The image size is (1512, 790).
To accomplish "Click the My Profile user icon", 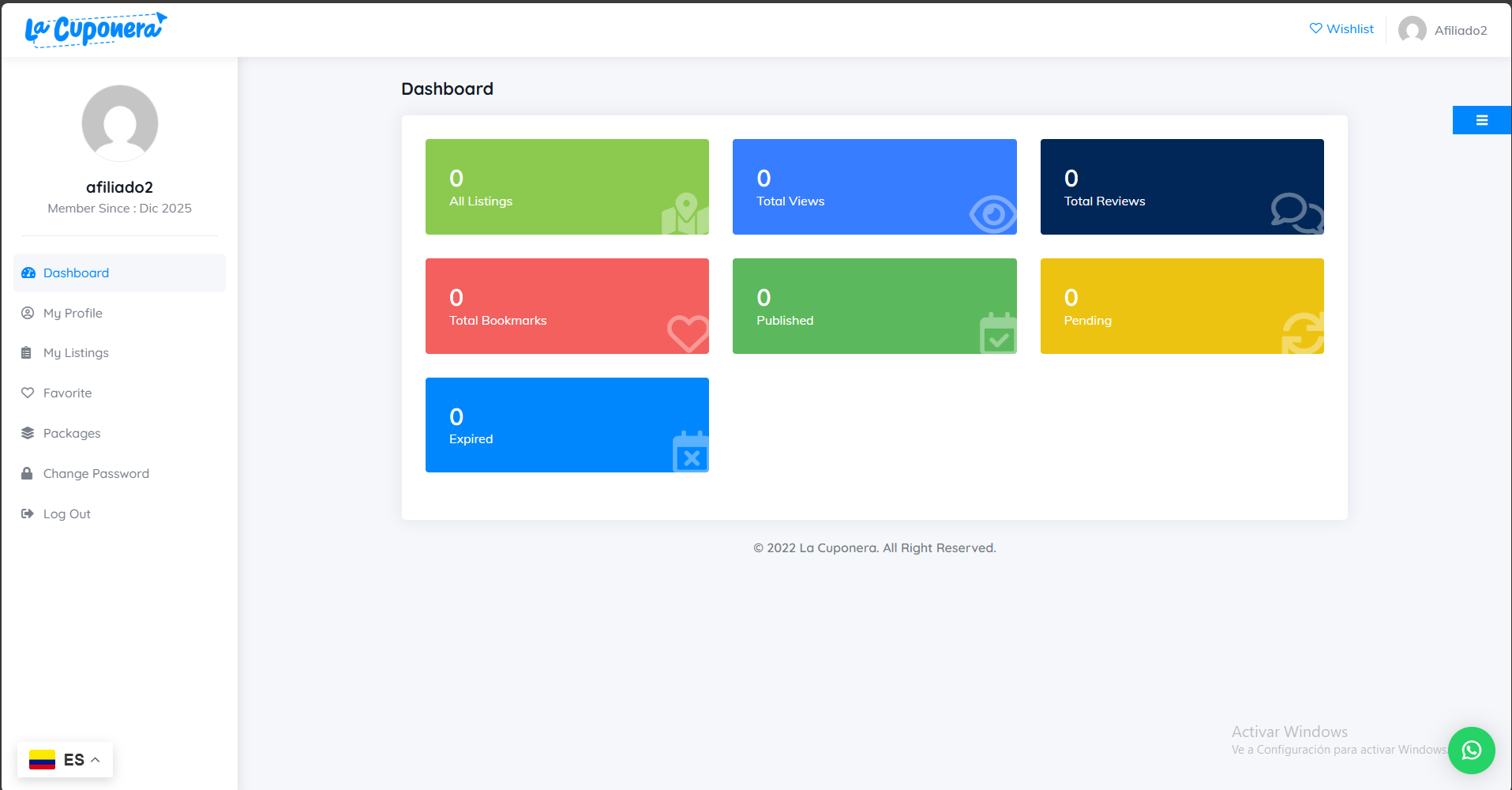I will [27, 313].
